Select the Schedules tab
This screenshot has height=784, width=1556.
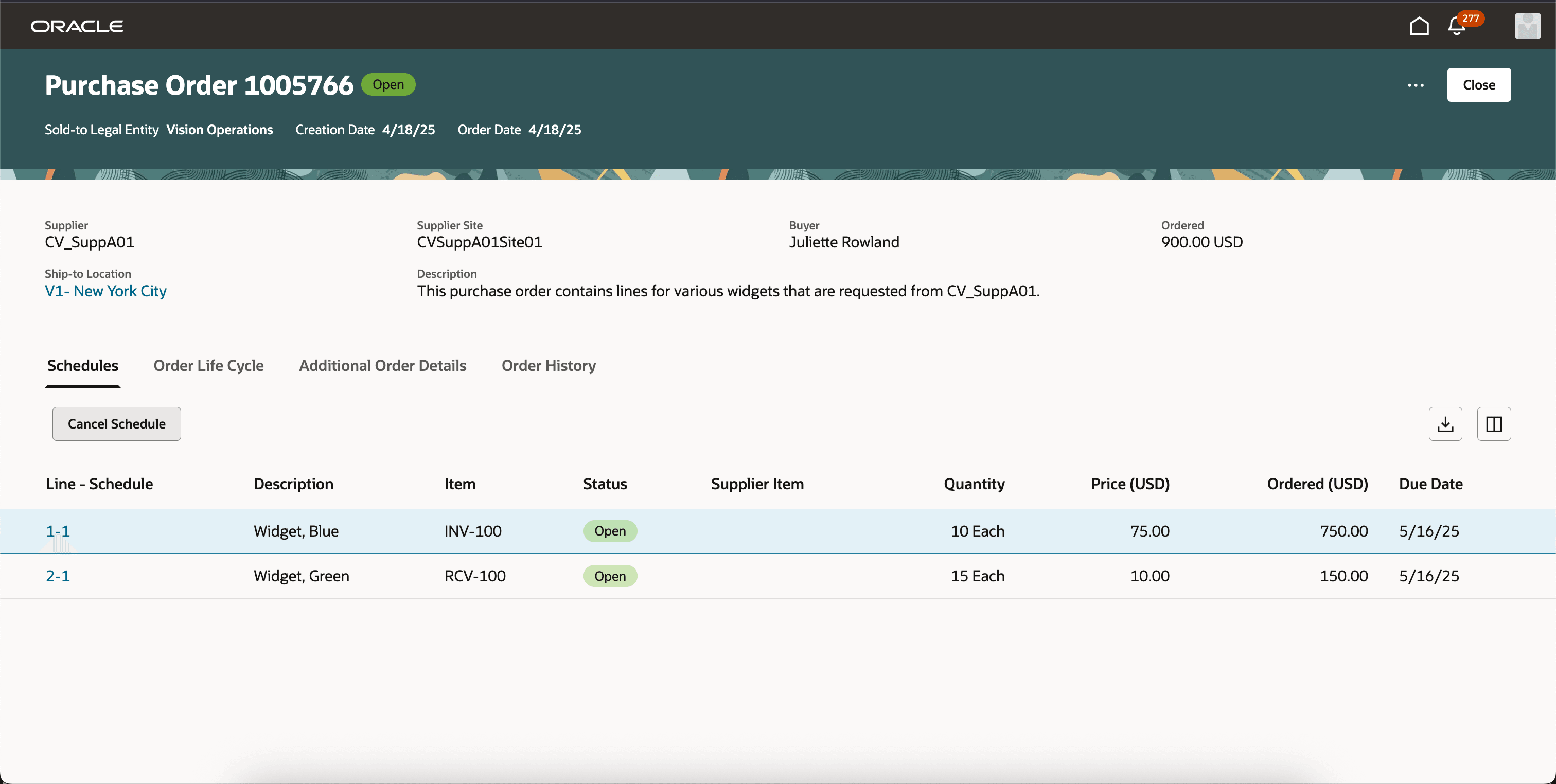[x=83, y=365]
